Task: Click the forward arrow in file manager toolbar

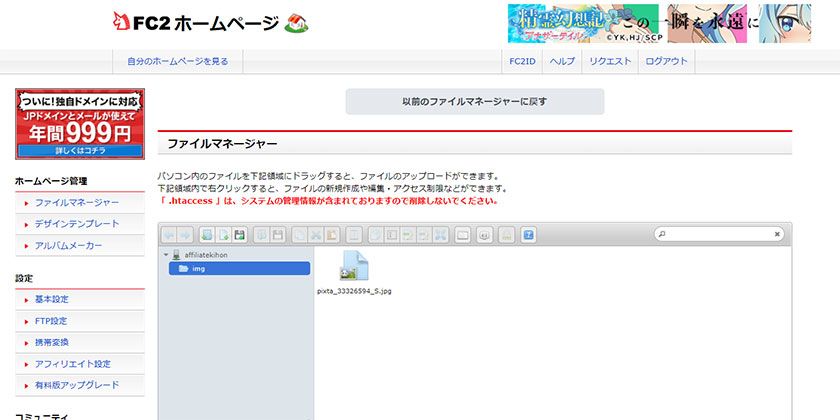Action: (x=185, y=235)
